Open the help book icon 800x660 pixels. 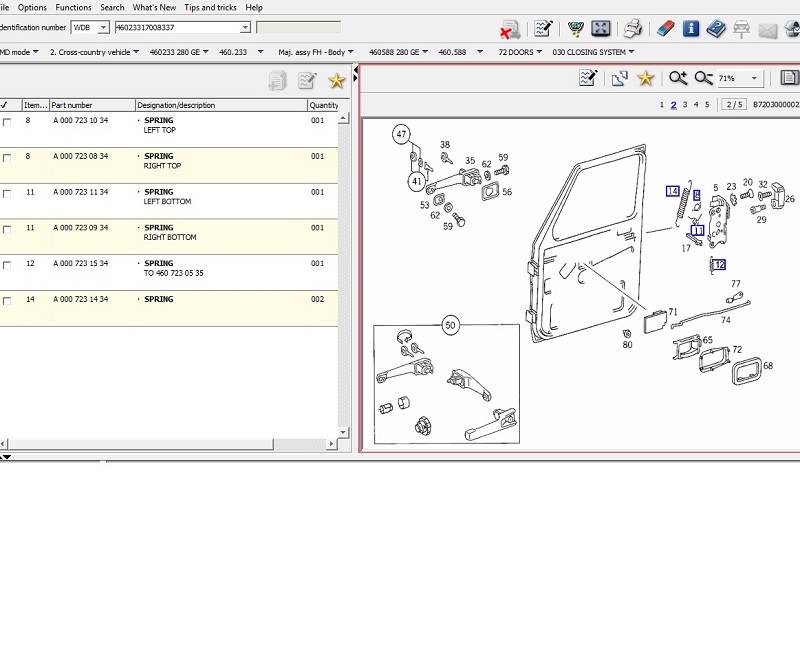coord(716,29)
